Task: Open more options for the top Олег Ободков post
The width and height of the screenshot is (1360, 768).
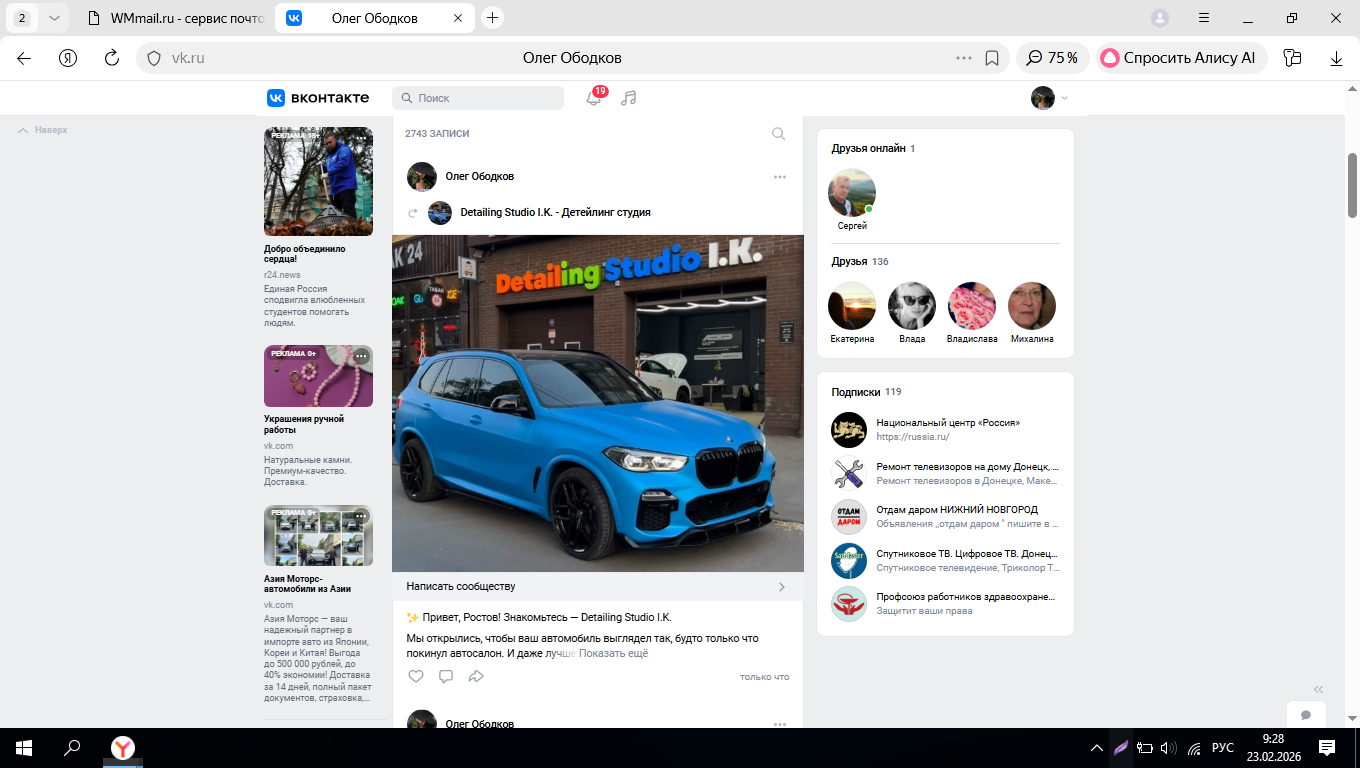Action: pos(780,177)
